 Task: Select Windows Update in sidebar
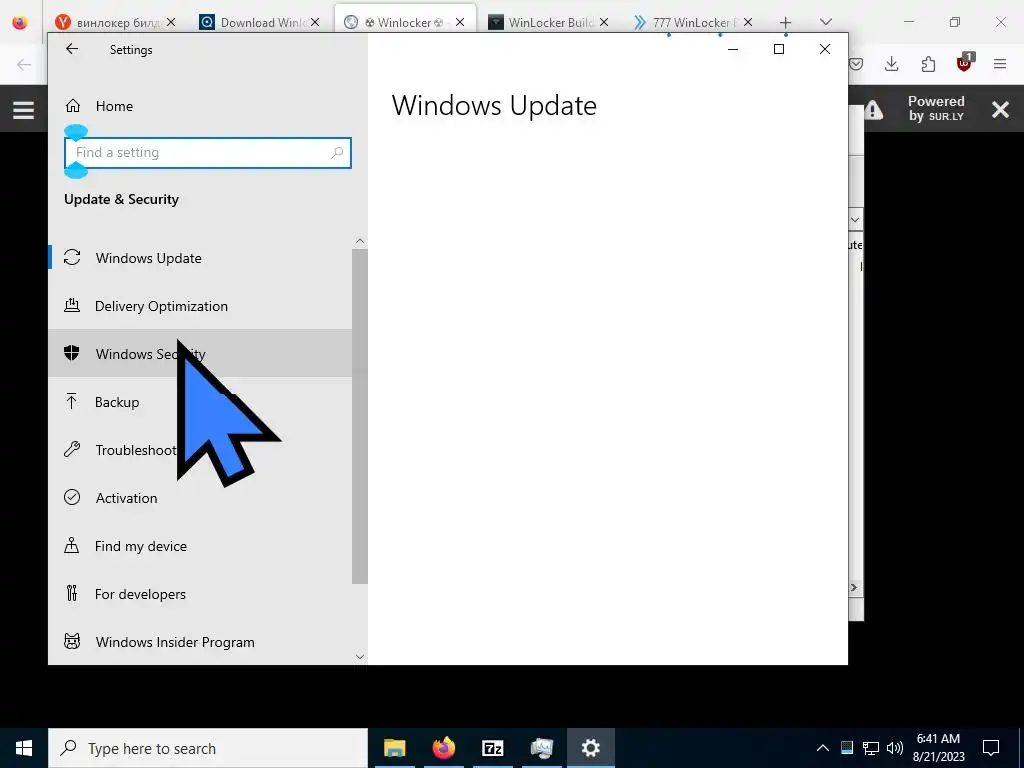point(200,258)
